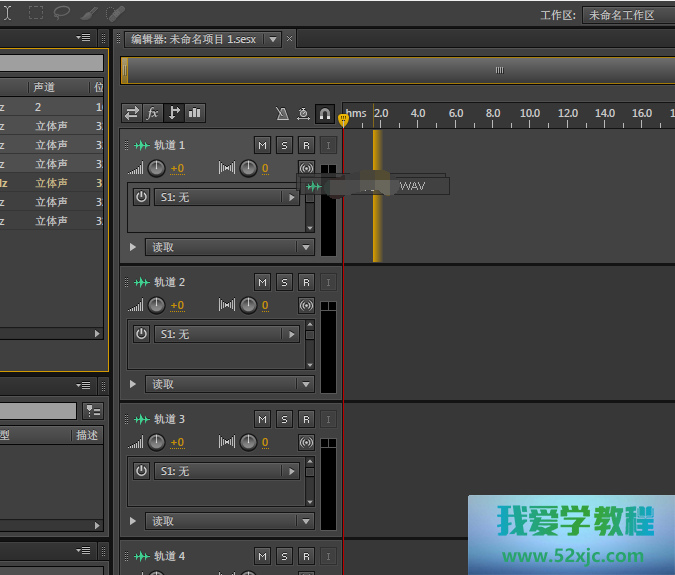Show the track EQ view icon
Screen dimensions: 675x575
pos(195,113)
